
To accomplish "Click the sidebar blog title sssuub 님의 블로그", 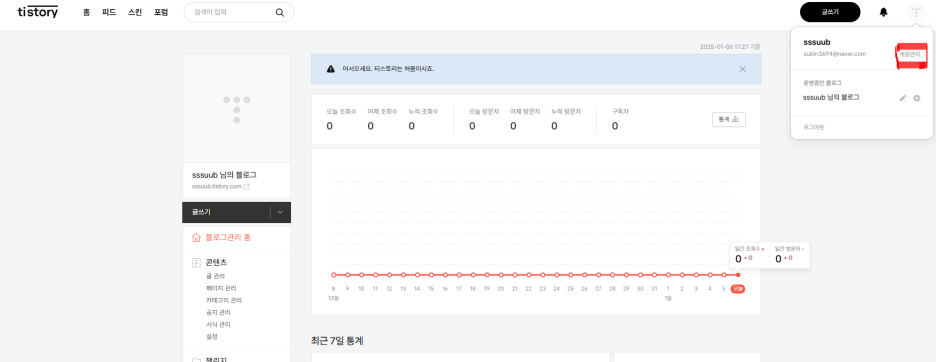I will tap(224, 175).
